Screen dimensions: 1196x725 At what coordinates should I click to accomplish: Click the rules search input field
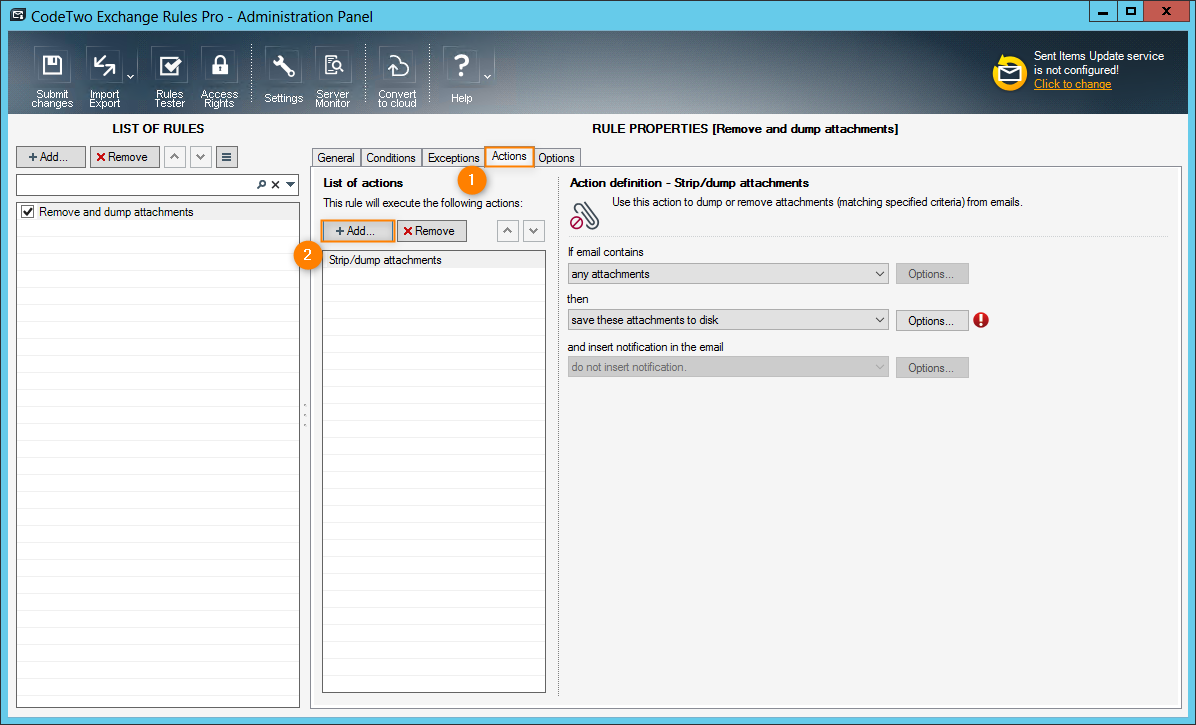[136, 184]
